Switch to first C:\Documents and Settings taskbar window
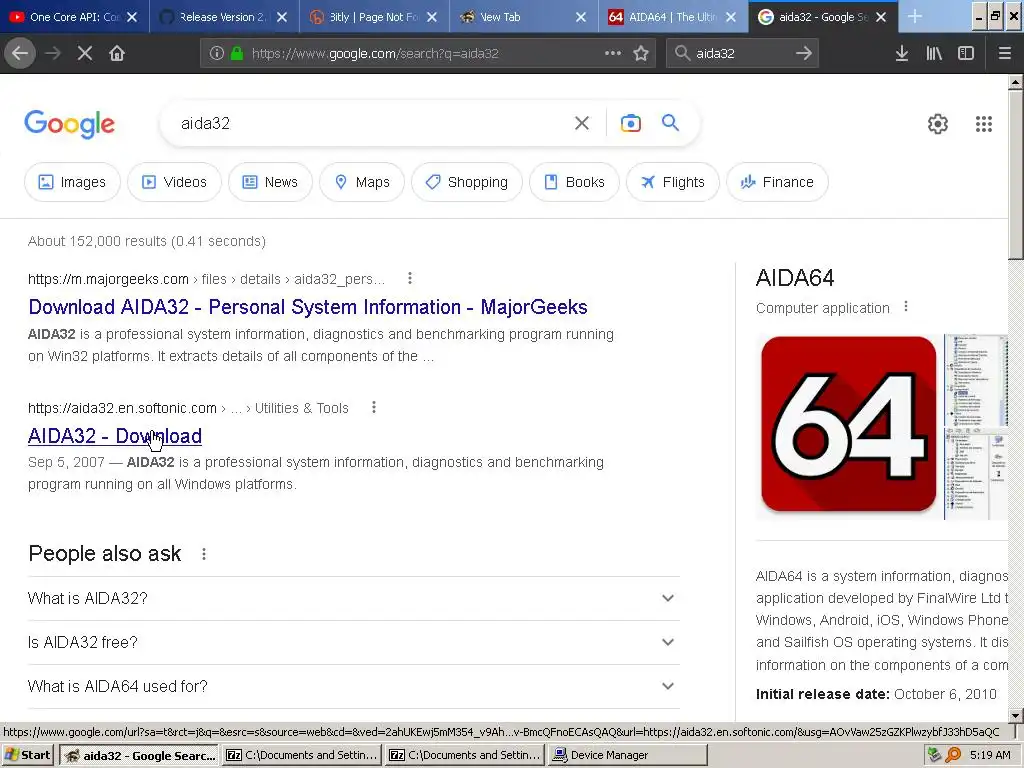The width and height of the screenshot is (1024, 768). click(x=302, y=755)
